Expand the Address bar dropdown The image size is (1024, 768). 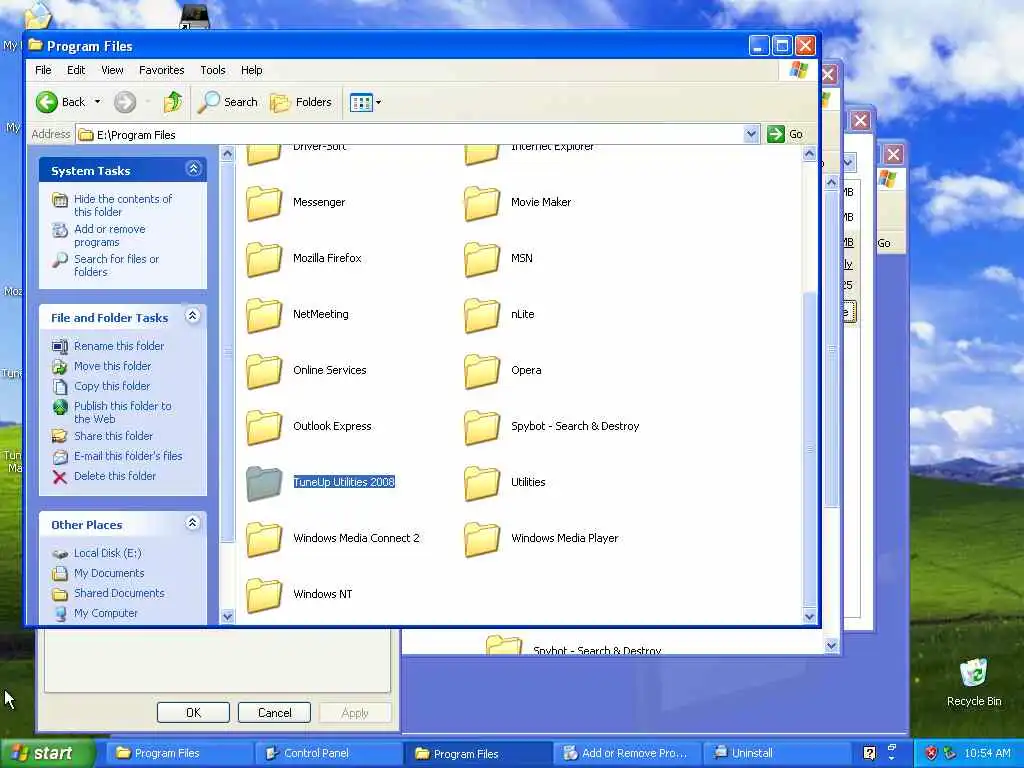tap(751, 134)
